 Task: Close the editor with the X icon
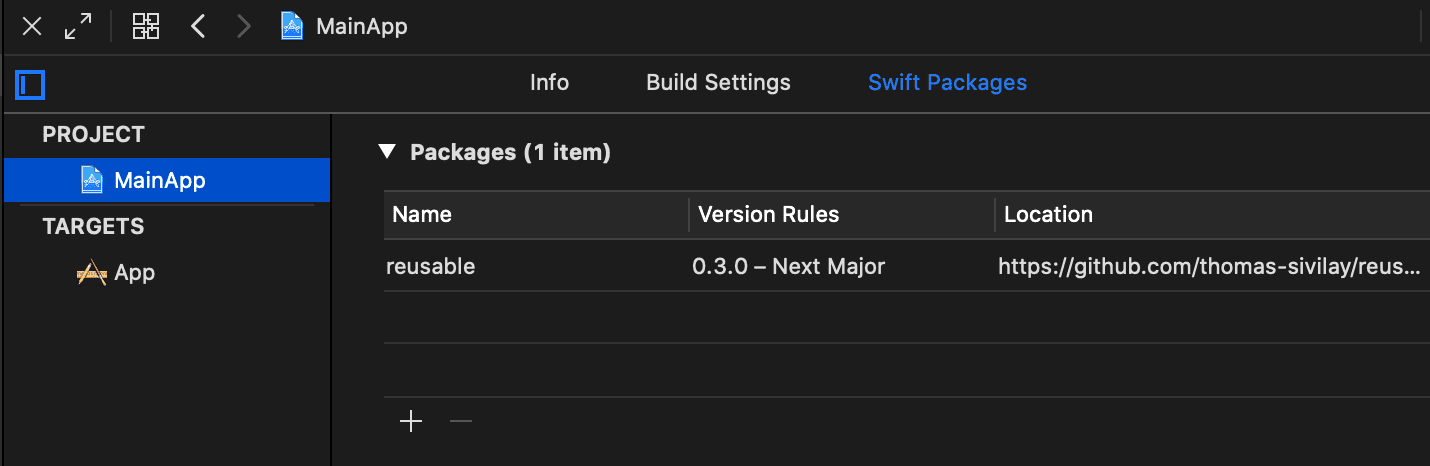point(32,27)
